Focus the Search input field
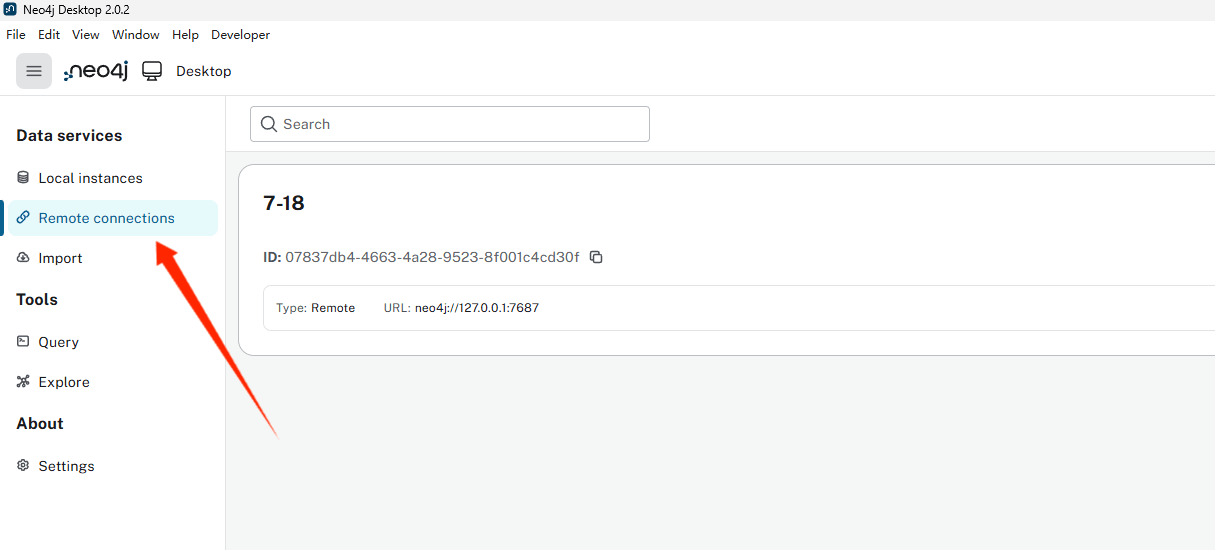The width and height of the screenshot is (1215, 550). (450, 124)
